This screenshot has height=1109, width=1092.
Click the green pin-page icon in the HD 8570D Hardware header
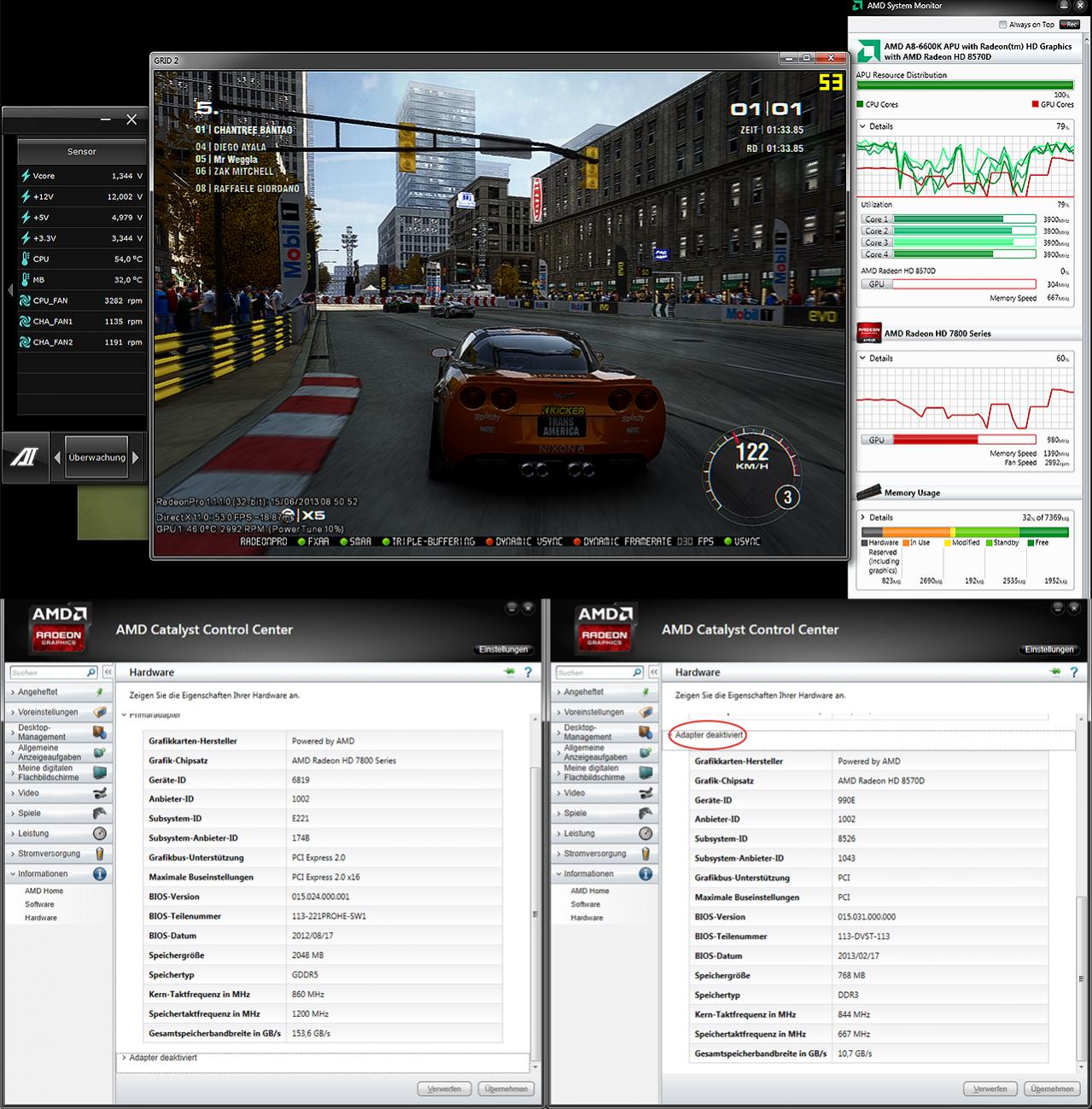(x=1057, y=673)
